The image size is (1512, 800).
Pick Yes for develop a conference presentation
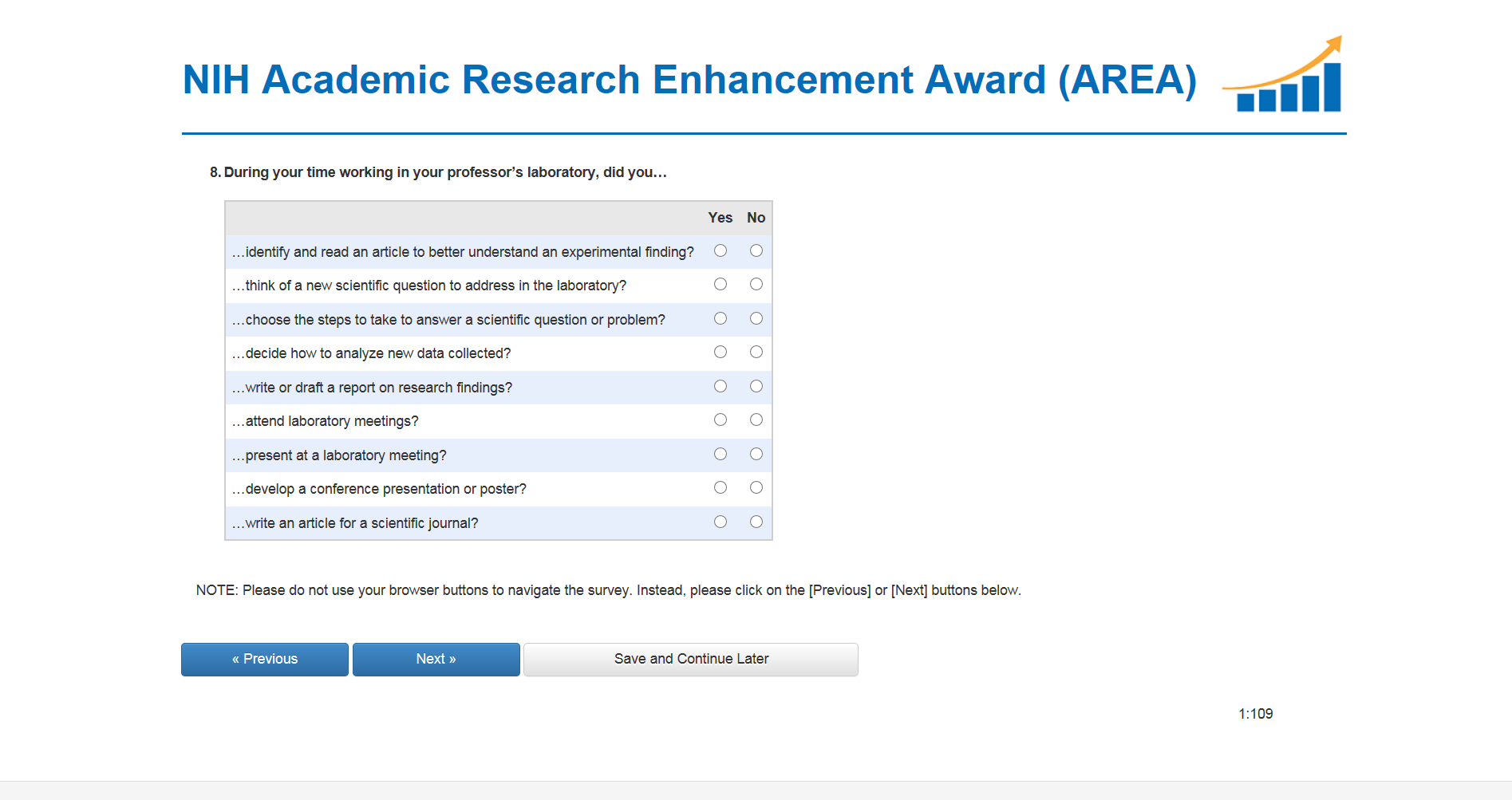tap(720, 487)
